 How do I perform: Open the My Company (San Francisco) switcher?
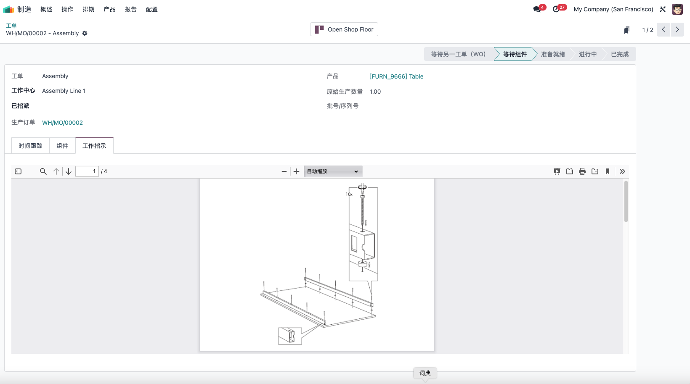click(613, 9)
